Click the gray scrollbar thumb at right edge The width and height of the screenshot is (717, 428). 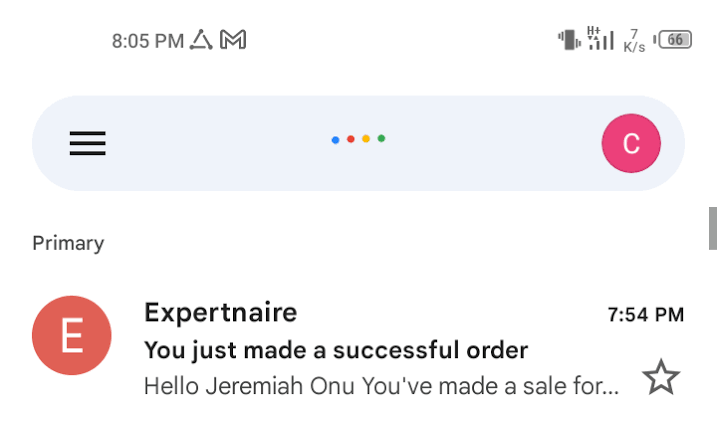713,228
